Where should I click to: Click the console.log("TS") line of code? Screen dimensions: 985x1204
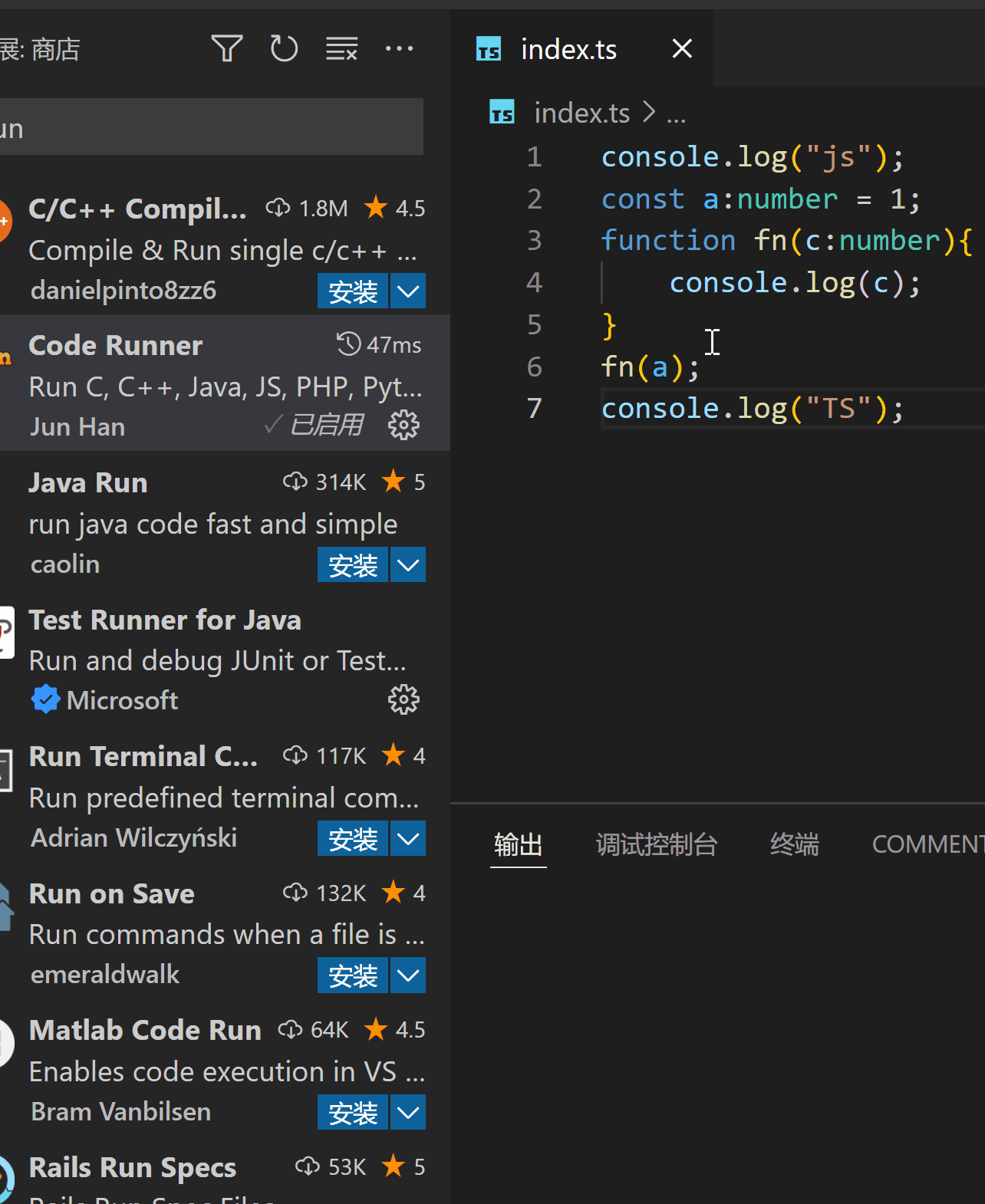pos(753,409)
